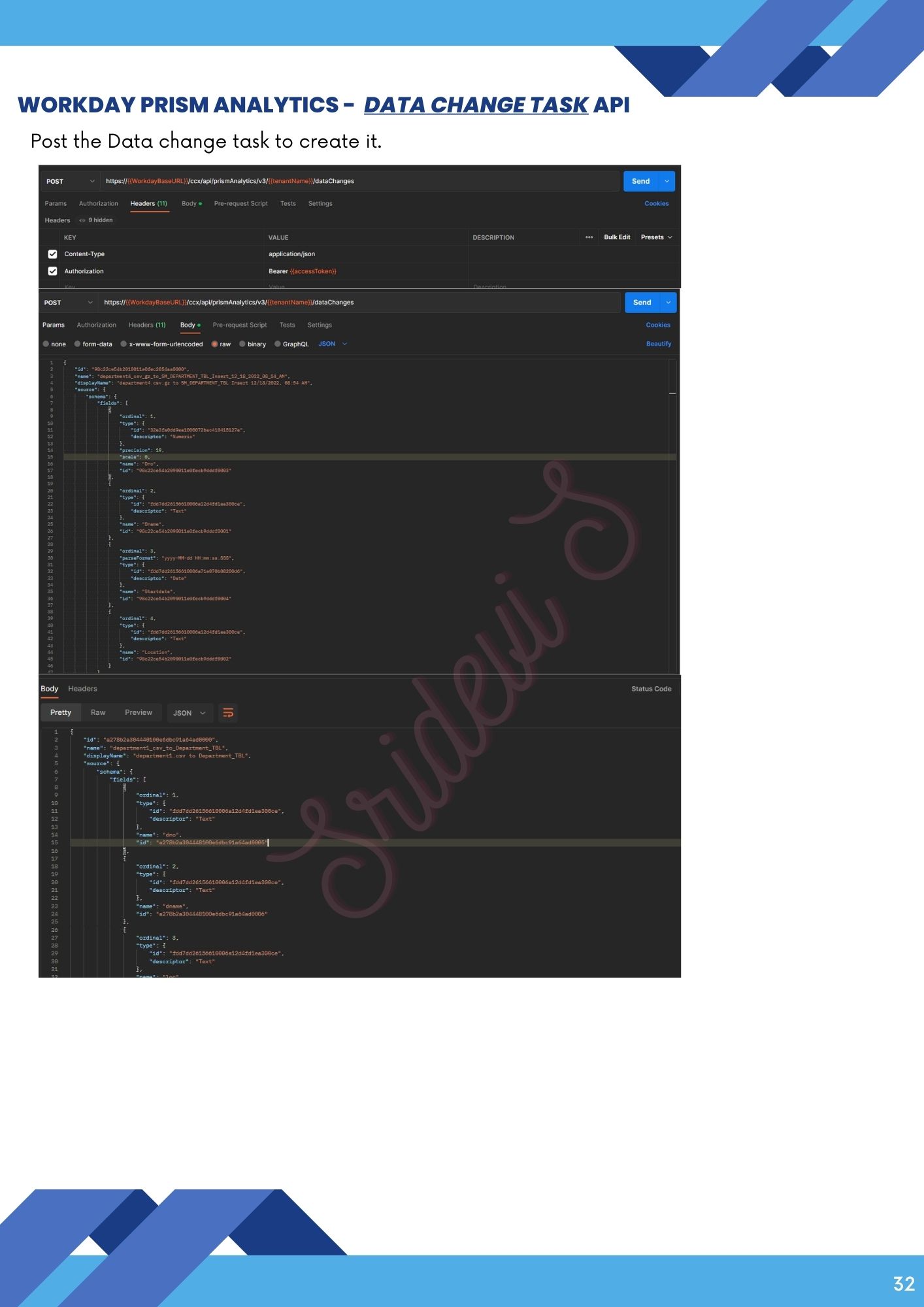924x1307 pixels.
Task: Select the raw body radio button
Action: coord(214,344)
